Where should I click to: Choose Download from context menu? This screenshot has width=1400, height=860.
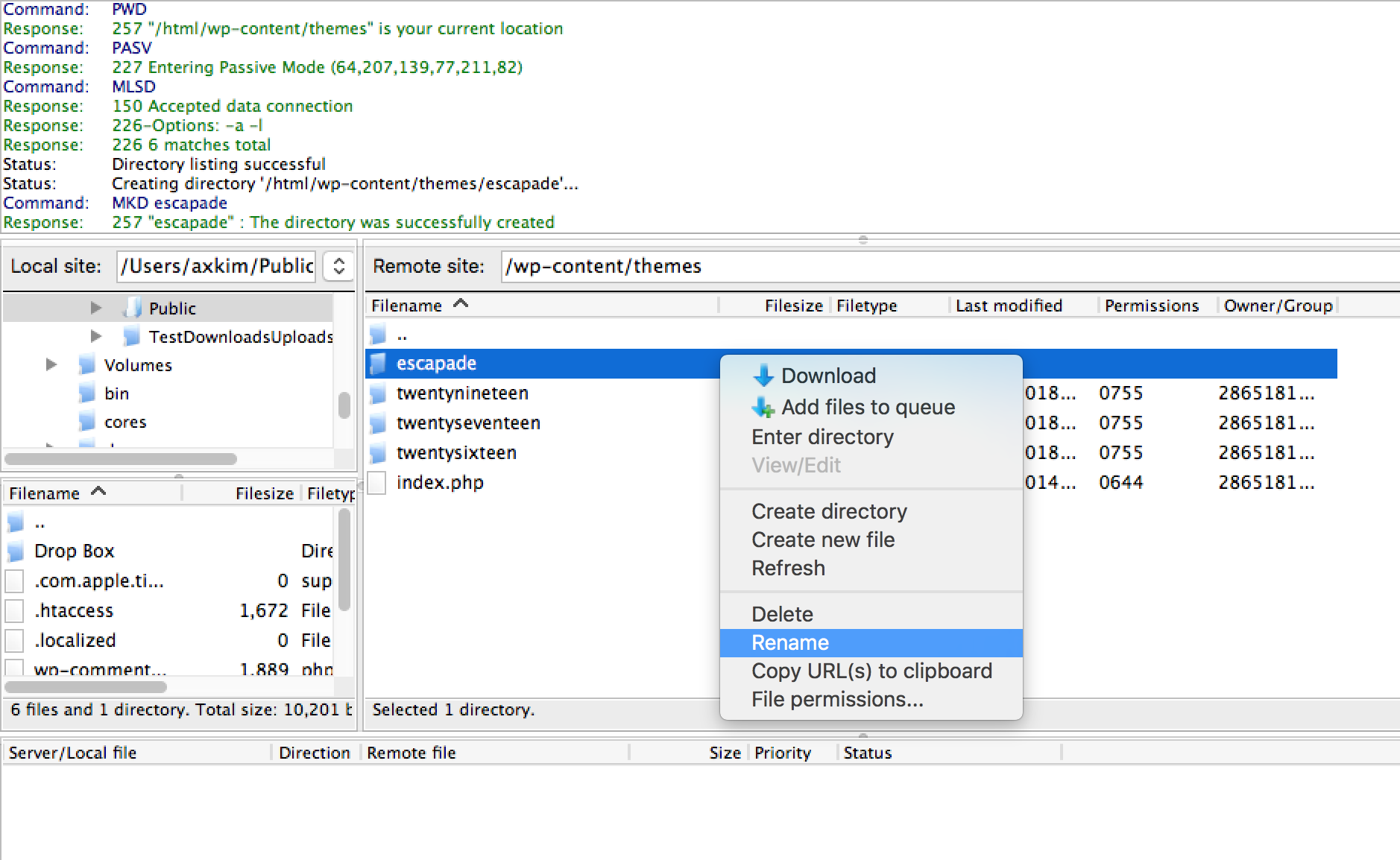[871, 376]
